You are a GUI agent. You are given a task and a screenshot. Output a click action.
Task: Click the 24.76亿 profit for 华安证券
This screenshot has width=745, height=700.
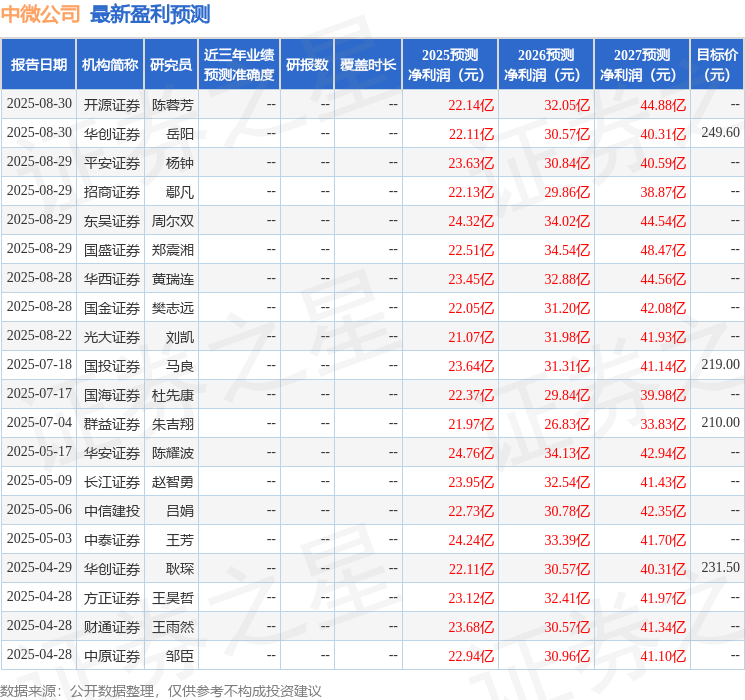pos(471,453)
